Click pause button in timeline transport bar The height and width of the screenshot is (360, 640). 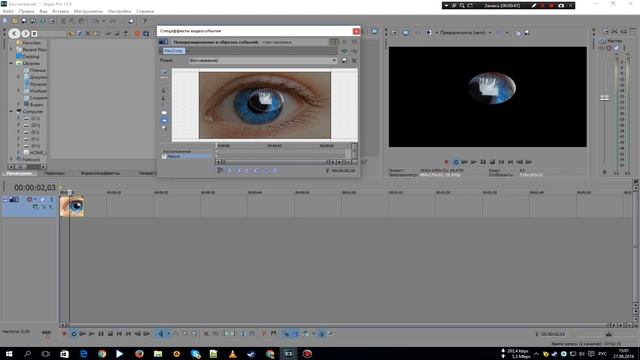tap(101, 333)
